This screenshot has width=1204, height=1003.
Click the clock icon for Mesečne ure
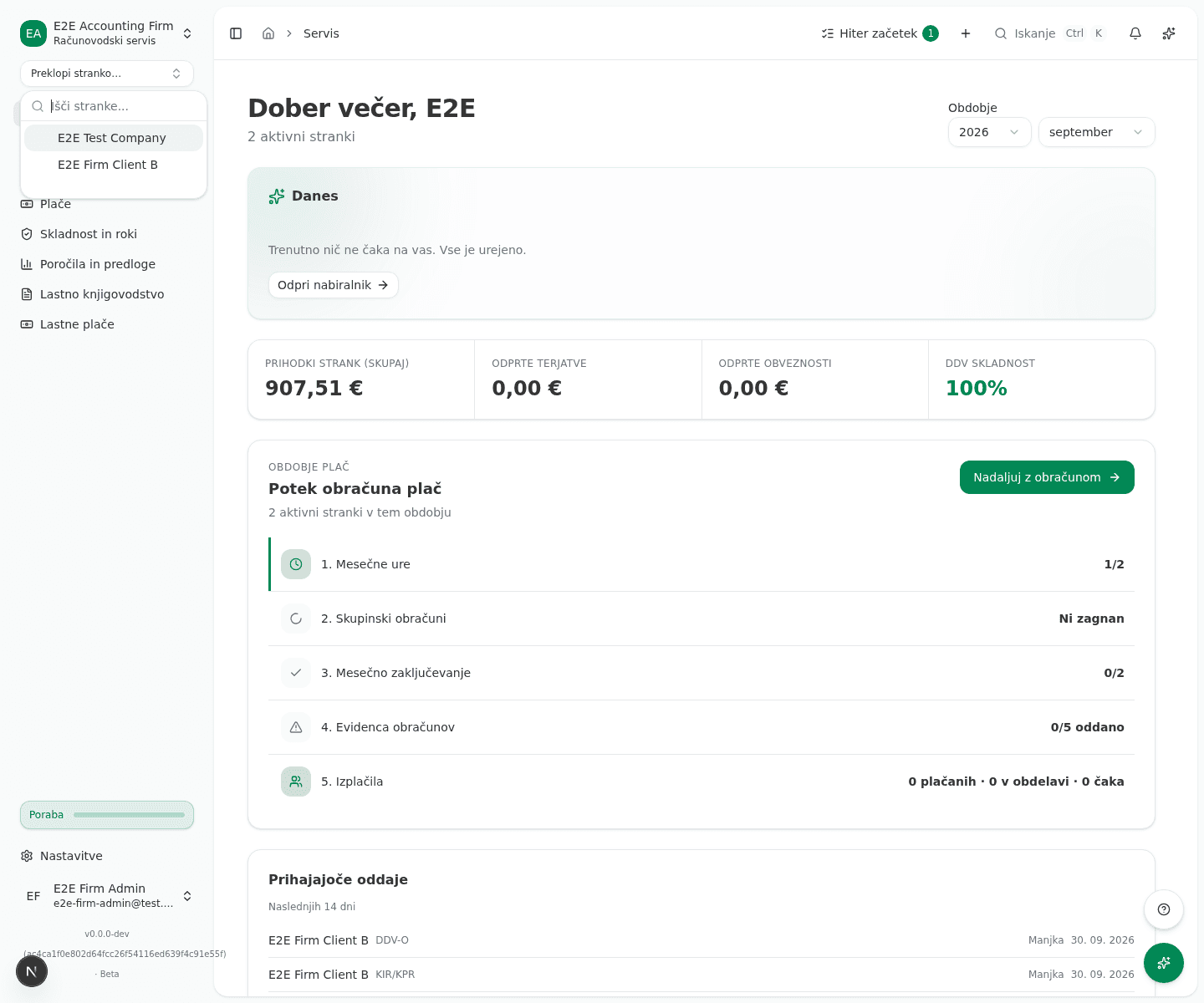coord(296,564)
